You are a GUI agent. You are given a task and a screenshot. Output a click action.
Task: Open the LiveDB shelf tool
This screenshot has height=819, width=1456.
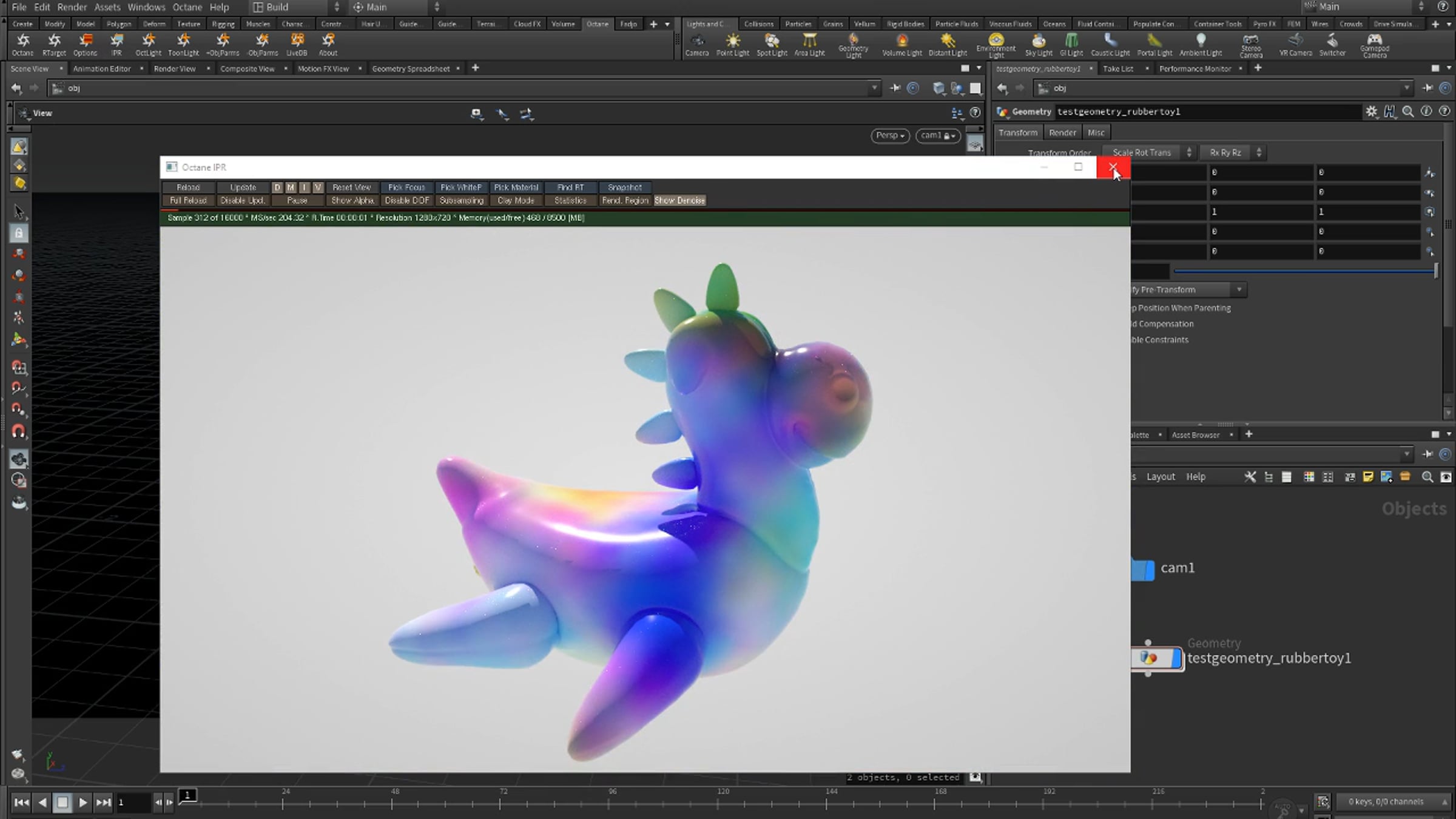[x=297, y=44]
